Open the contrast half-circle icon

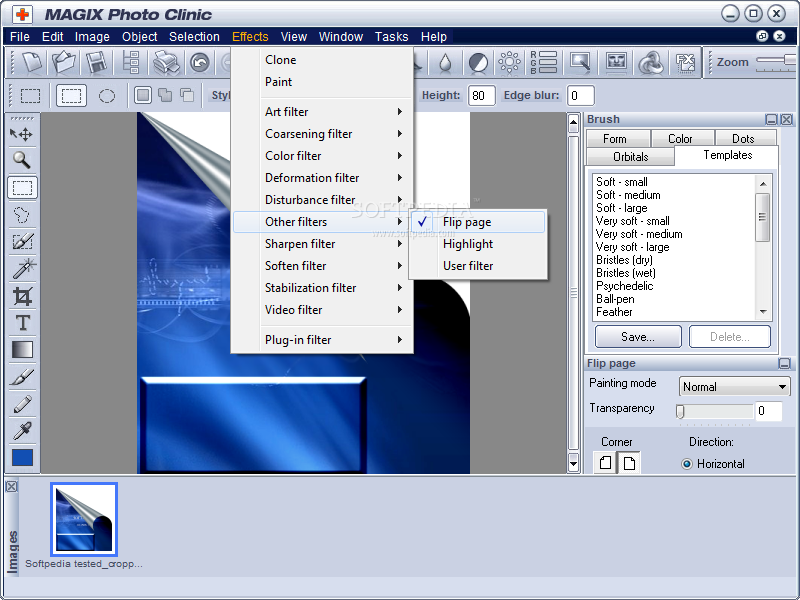point(478,63)
